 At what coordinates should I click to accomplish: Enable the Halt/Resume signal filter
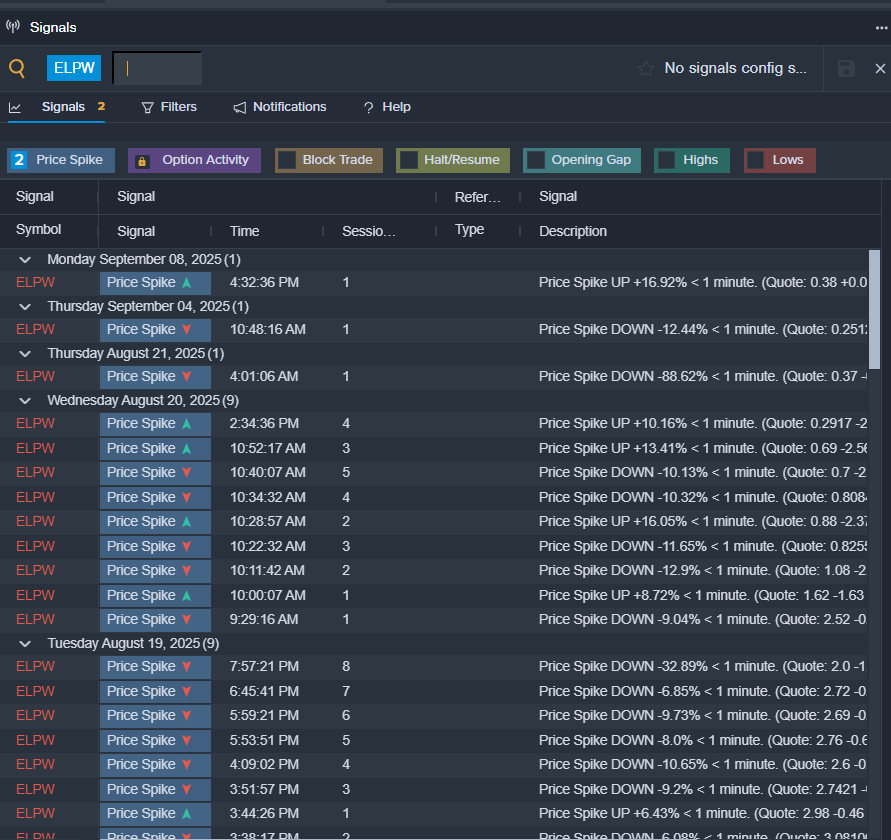(408, 160)
